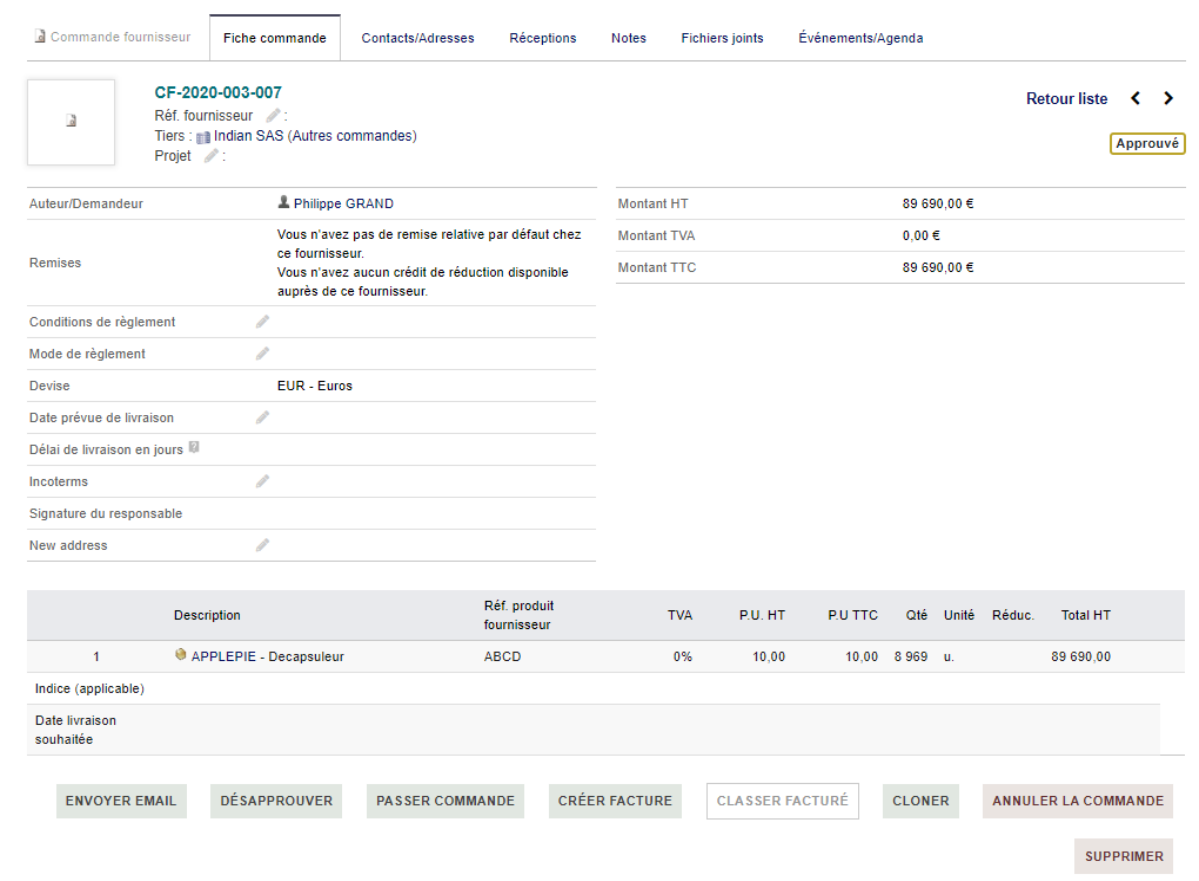Click the CRÉER FACTURE button
This screenshot has height=881, width=1199.
(x=615, y=801)
